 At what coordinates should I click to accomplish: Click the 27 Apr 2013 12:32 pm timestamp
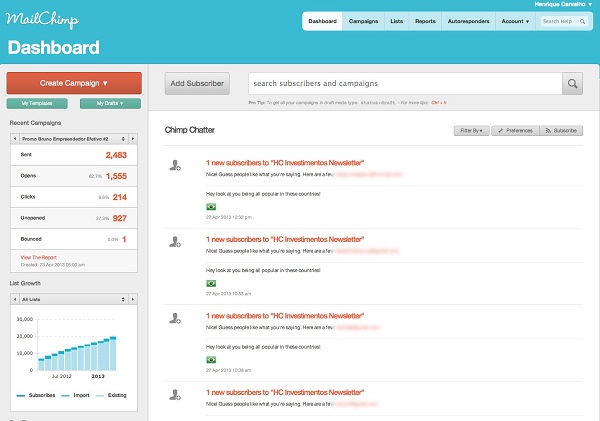click(x=228, y=217)
